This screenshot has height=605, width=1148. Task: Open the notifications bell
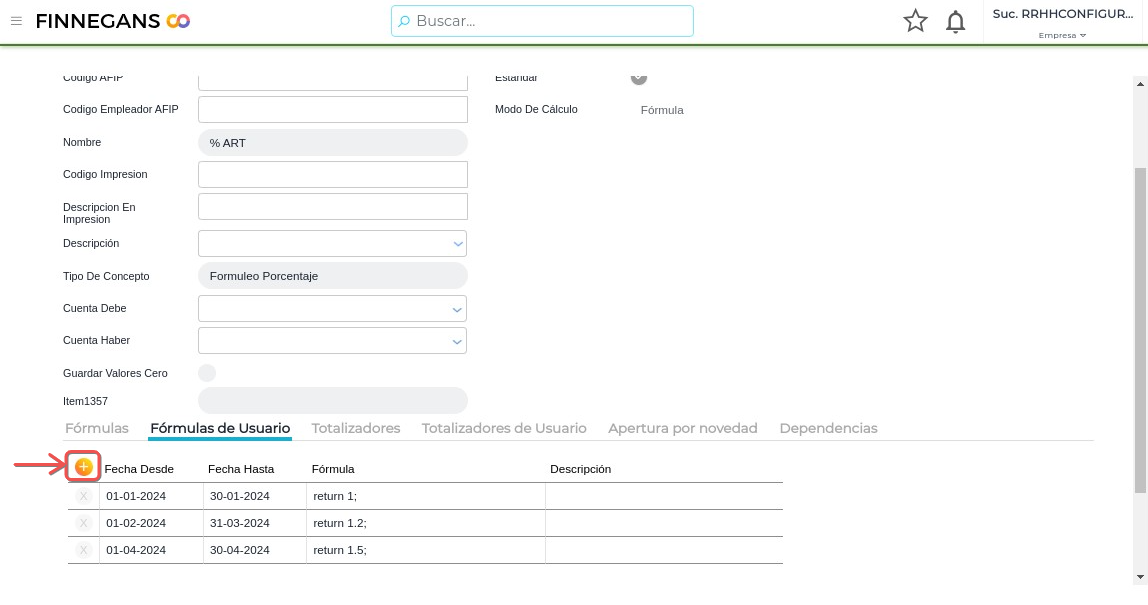(956, 22)
